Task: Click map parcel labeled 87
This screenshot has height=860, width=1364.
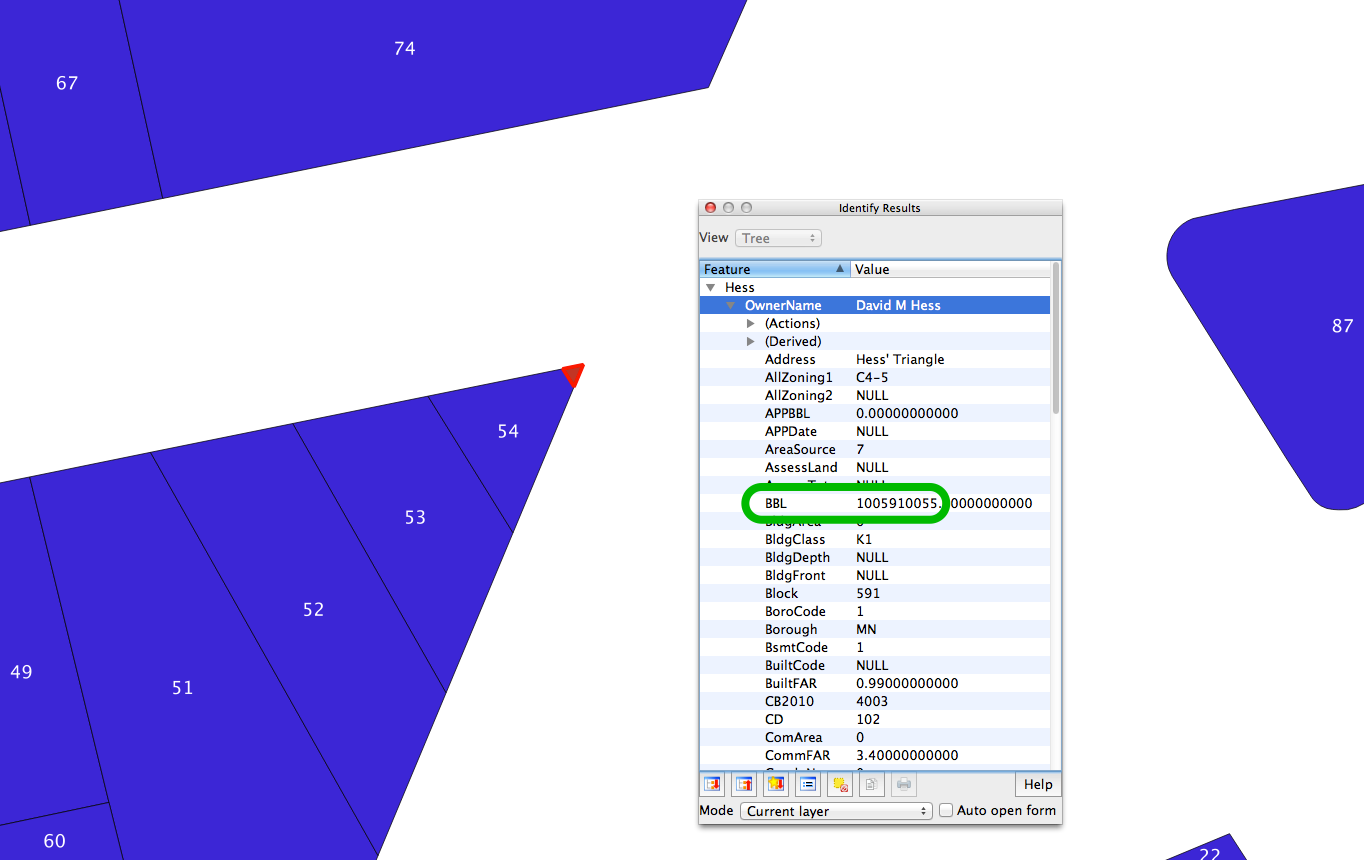Action: [x=1343, y=327]
